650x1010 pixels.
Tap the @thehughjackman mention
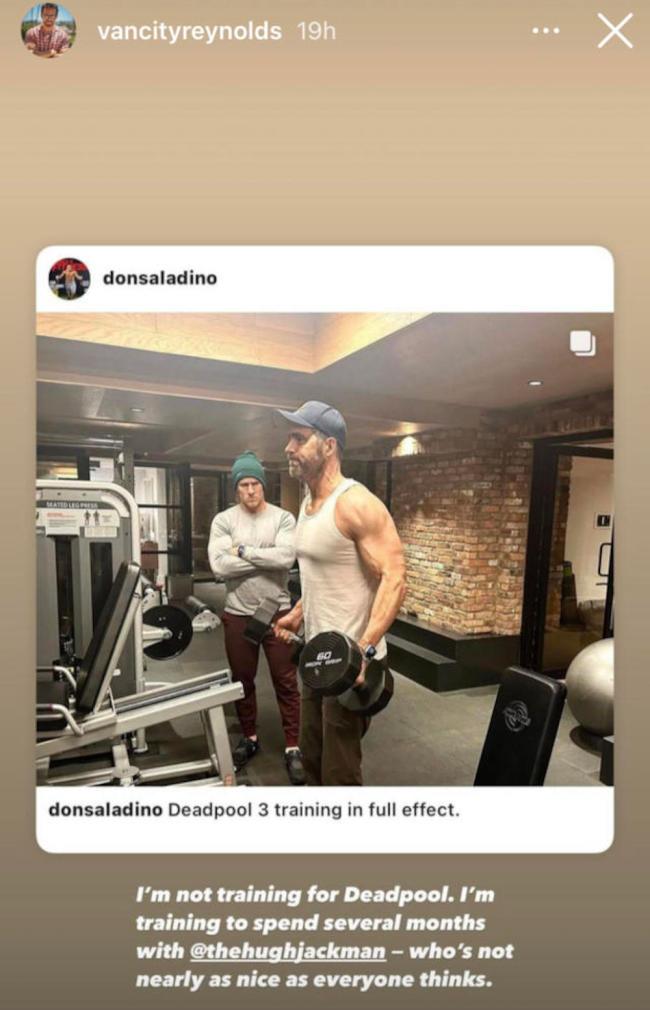(x=287, y=951)
